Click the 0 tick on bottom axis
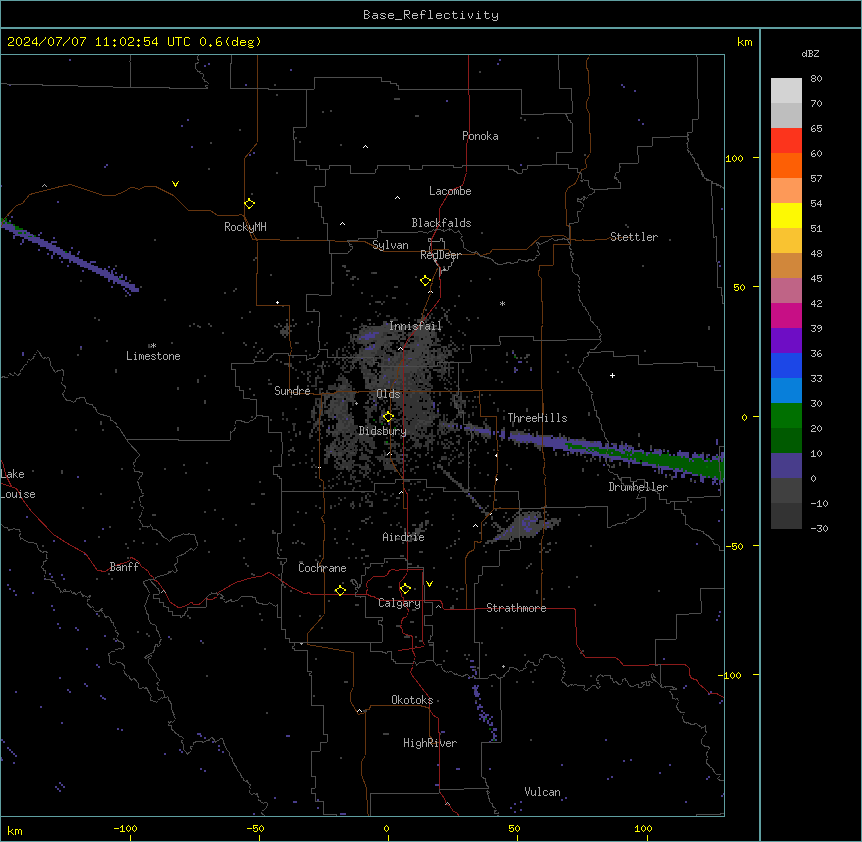The height and width of the screenshot is (842, 862). click(x=386, y=828)
